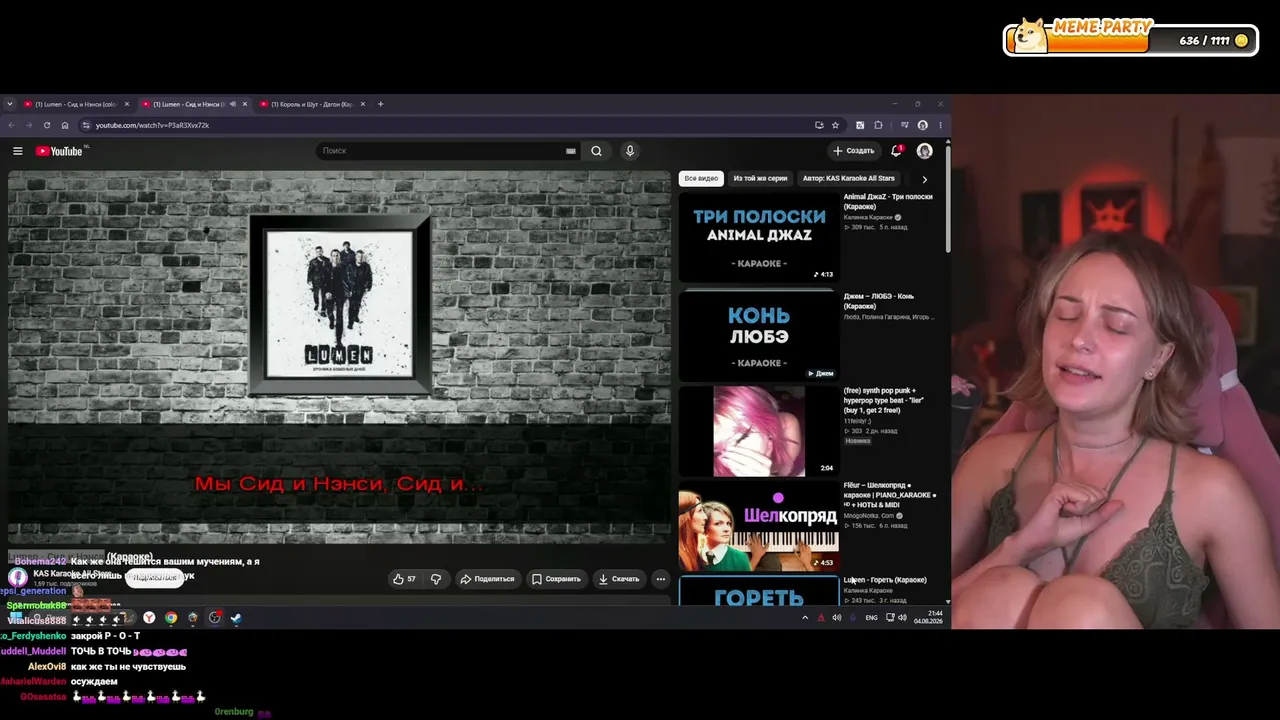Viewport: 1280px width, 720px height.
Task: Open the browser home page
Action: 65,125
